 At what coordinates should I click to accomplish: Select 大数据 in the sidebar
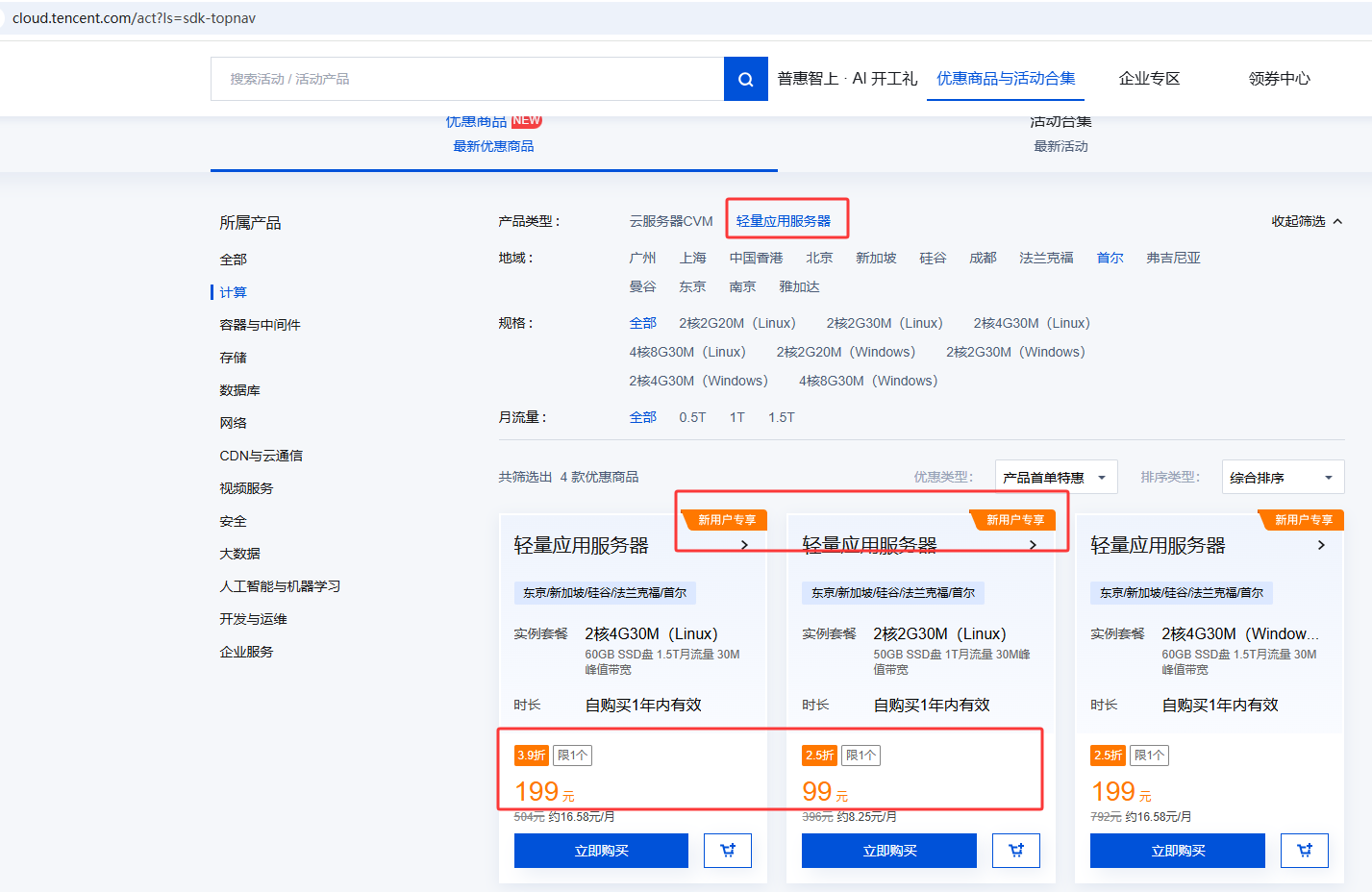(x=240, y=554)
